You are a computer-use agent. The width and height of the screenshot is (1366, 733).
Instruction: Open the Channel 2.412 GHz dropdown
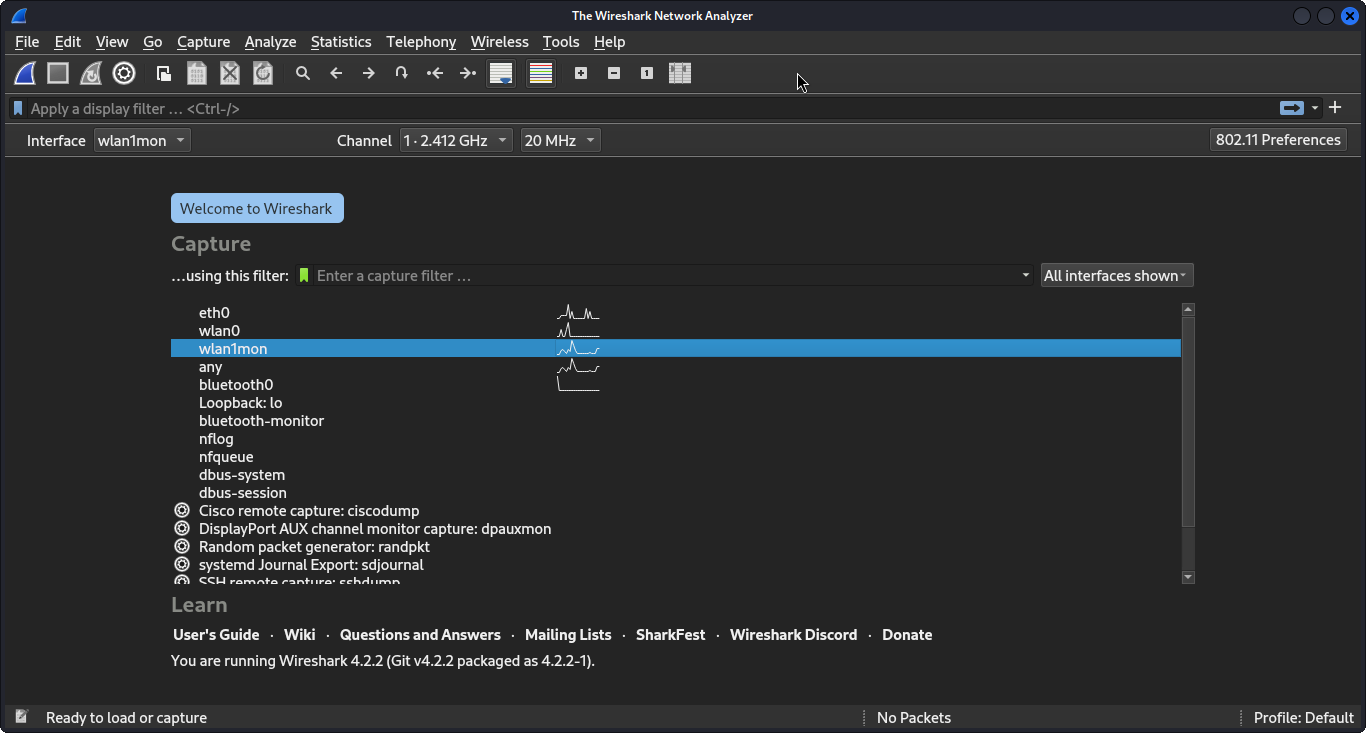coord(456,141)
